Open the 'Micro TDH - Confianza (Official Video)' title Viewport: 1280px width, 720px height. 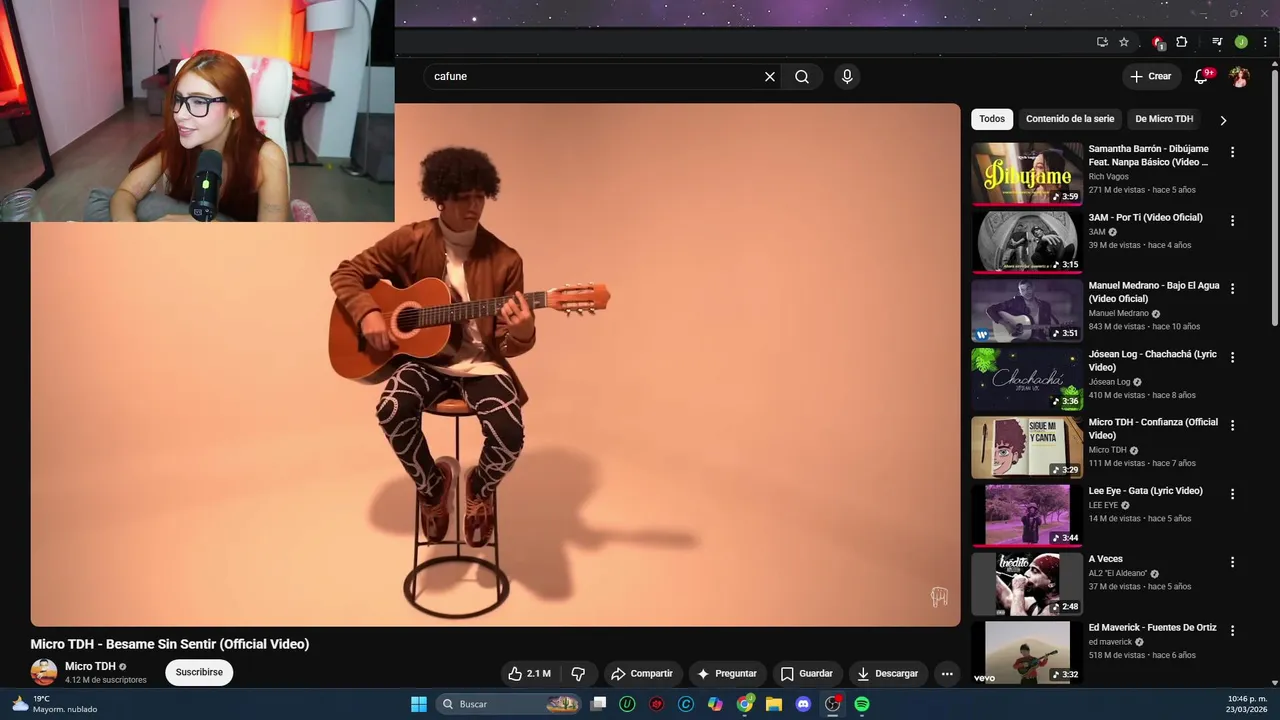(1153, 429)
